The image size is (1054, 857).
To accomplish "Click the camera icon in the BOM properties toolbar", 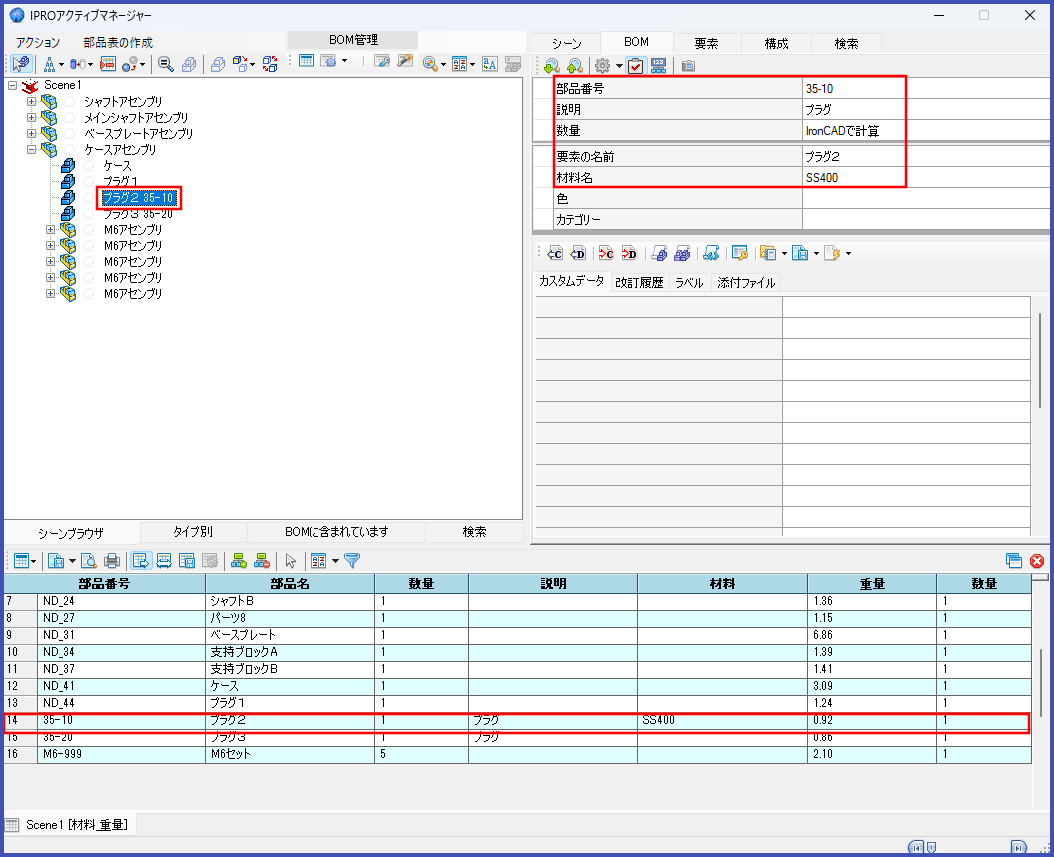I will pos(688,66).
